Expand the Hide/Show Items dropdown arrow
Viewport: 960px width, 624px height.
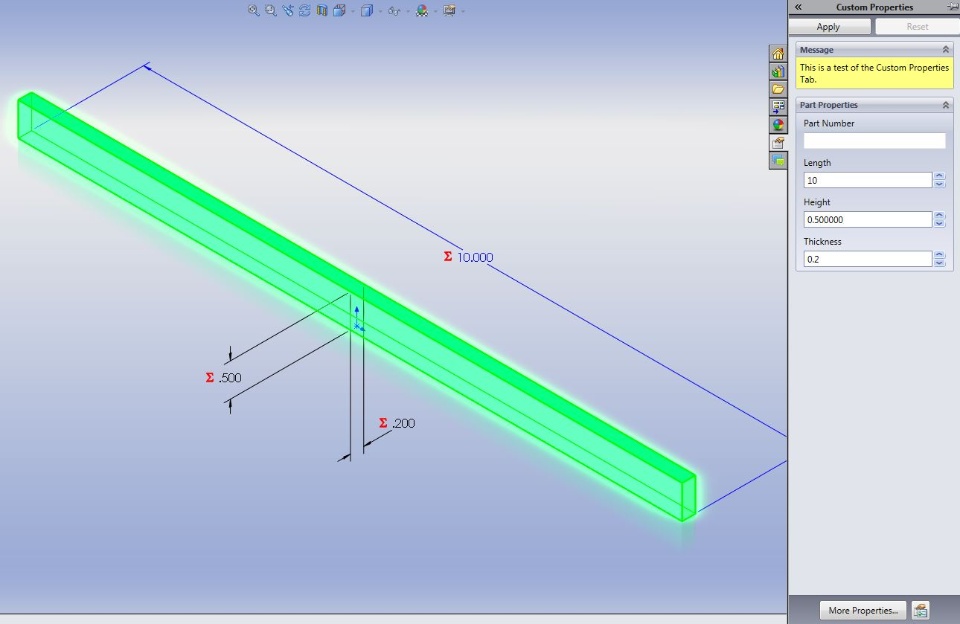pyautogui.click(x=408, y=11)
